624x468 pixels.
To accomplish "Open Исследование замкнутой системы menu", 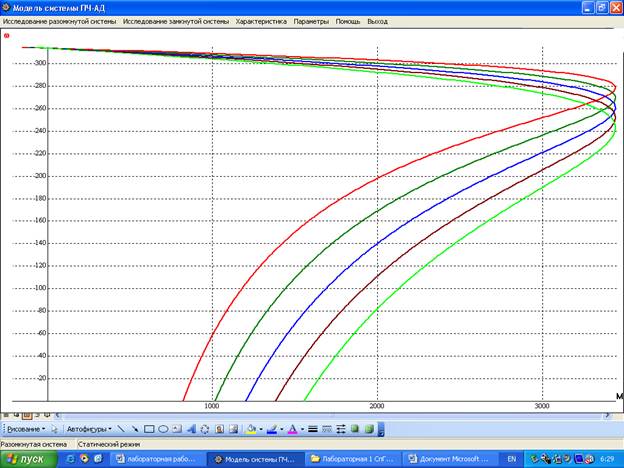I will point(176,21).
